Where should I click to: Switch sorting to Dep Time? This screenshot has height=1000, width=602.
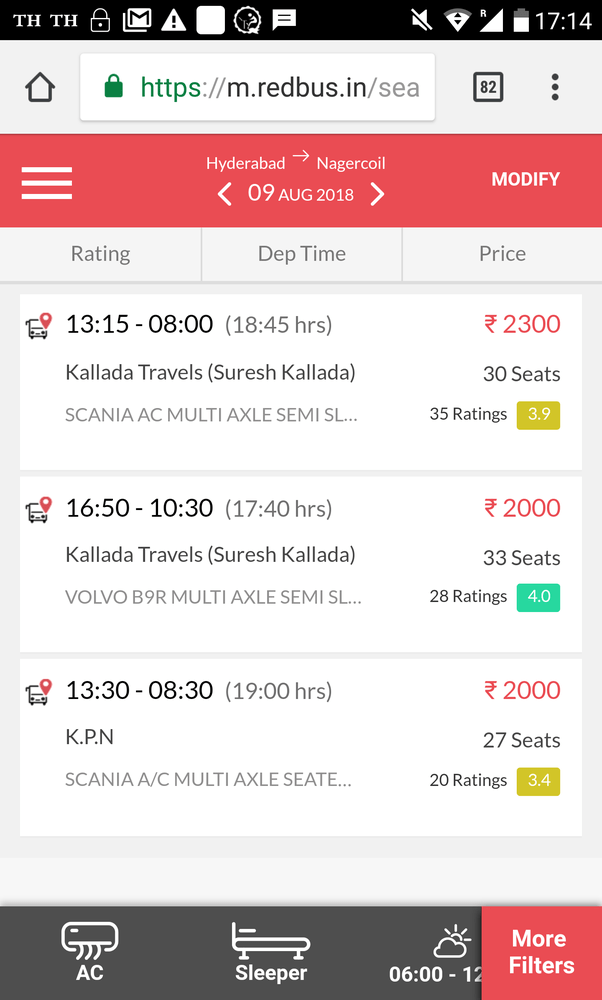click(x=301, y=254)
